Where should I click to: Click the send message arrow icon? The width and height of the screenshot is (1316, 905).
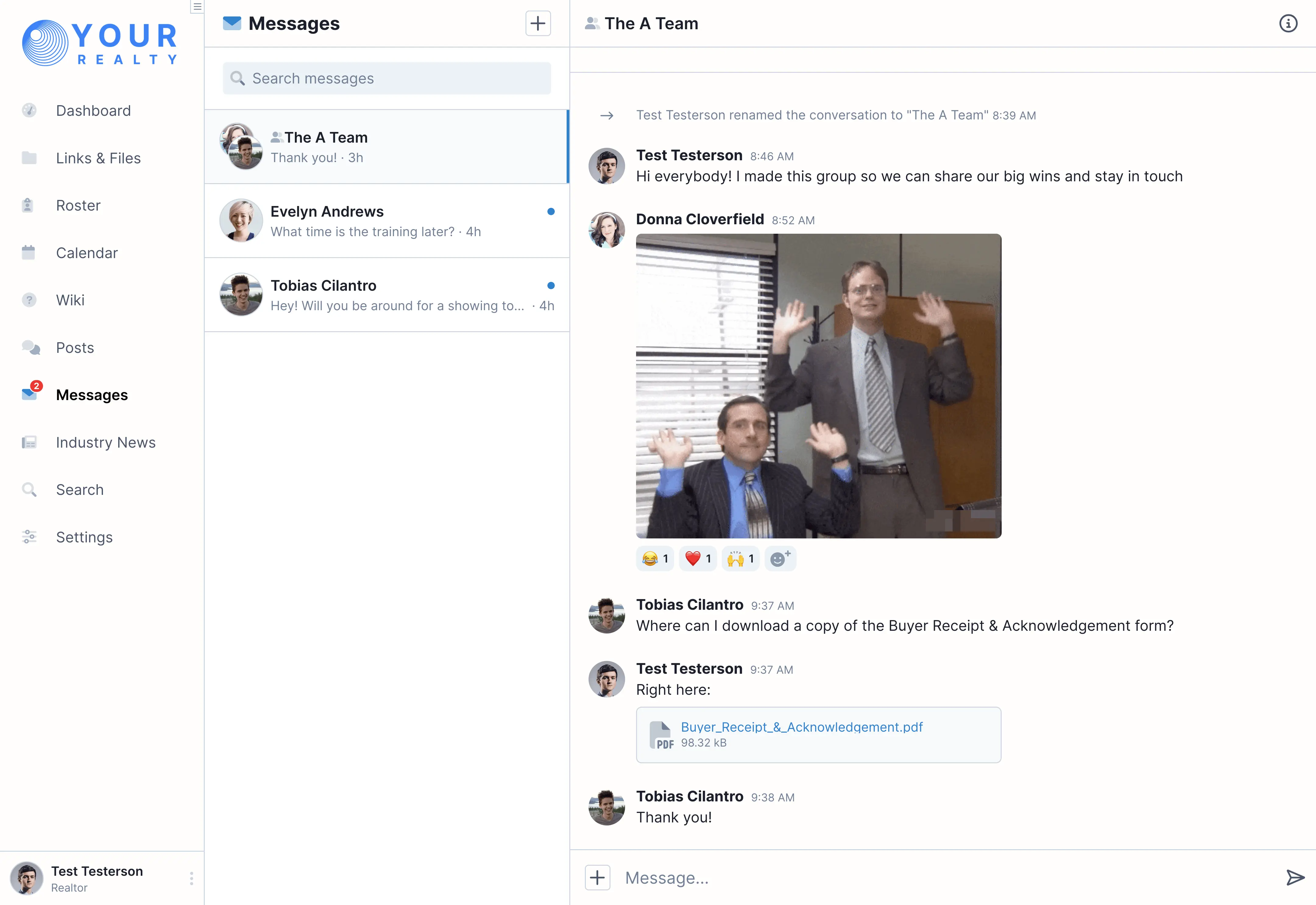tap(1294, 877)
